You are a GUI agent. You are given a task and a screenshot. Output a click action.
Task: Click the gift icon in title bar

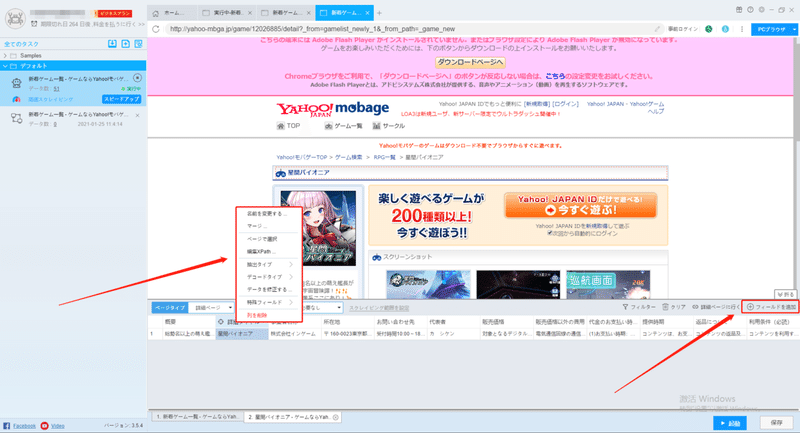point(739,10)
